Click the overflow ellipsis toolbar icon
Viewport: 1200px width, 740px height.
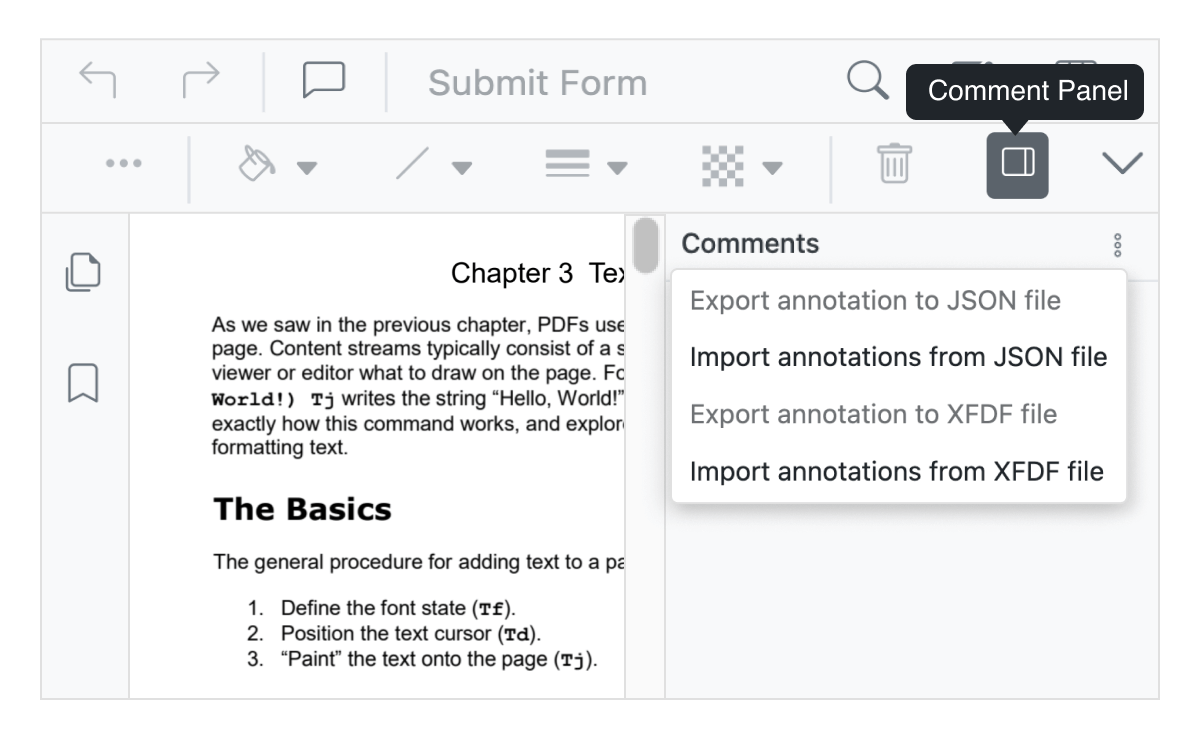(123, 165)
